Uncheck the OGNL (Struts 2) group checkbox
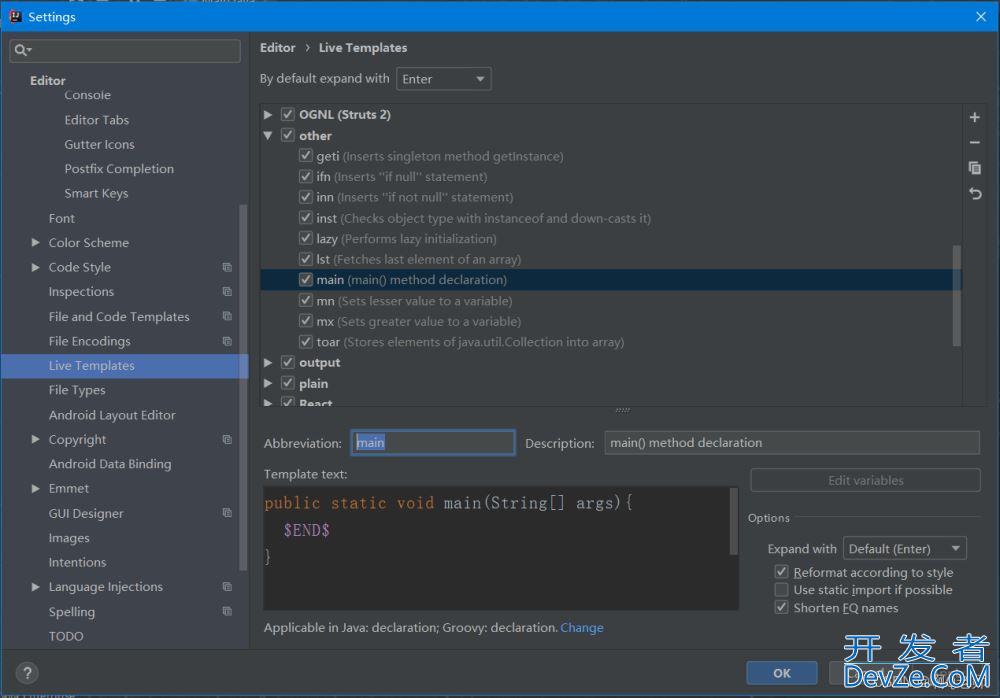The image size is (1000, 698). point(288,114)
